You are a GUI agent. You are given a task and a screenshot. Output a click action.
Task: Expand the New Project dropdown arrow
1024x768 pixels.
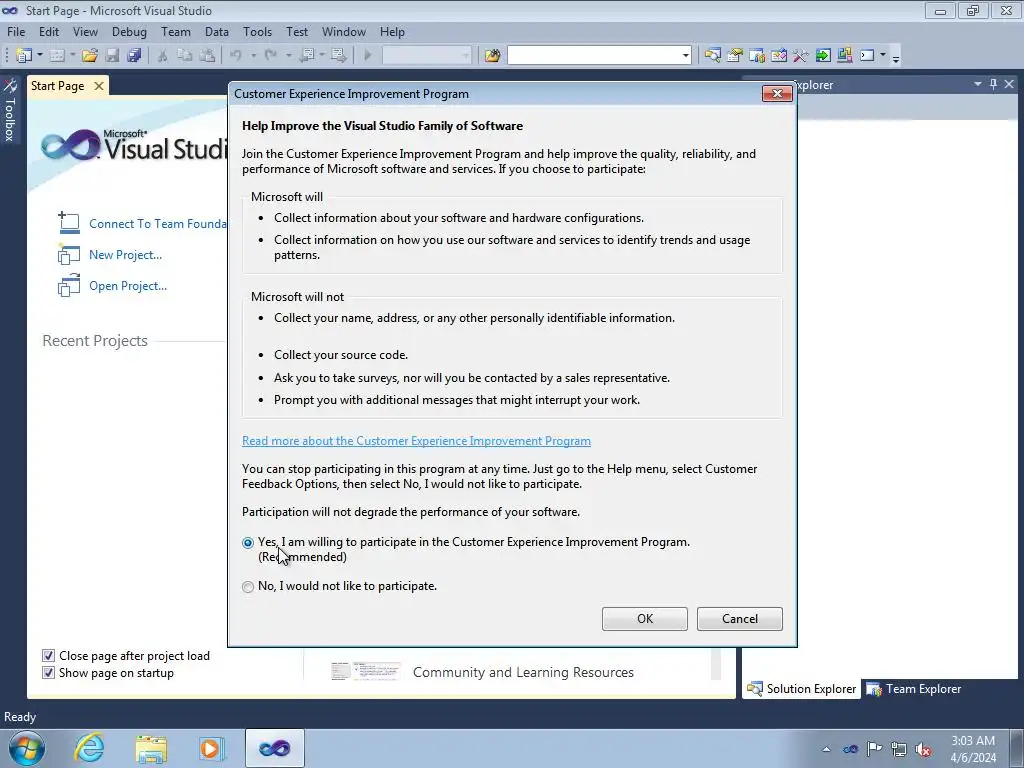click(x=40, y=56)
